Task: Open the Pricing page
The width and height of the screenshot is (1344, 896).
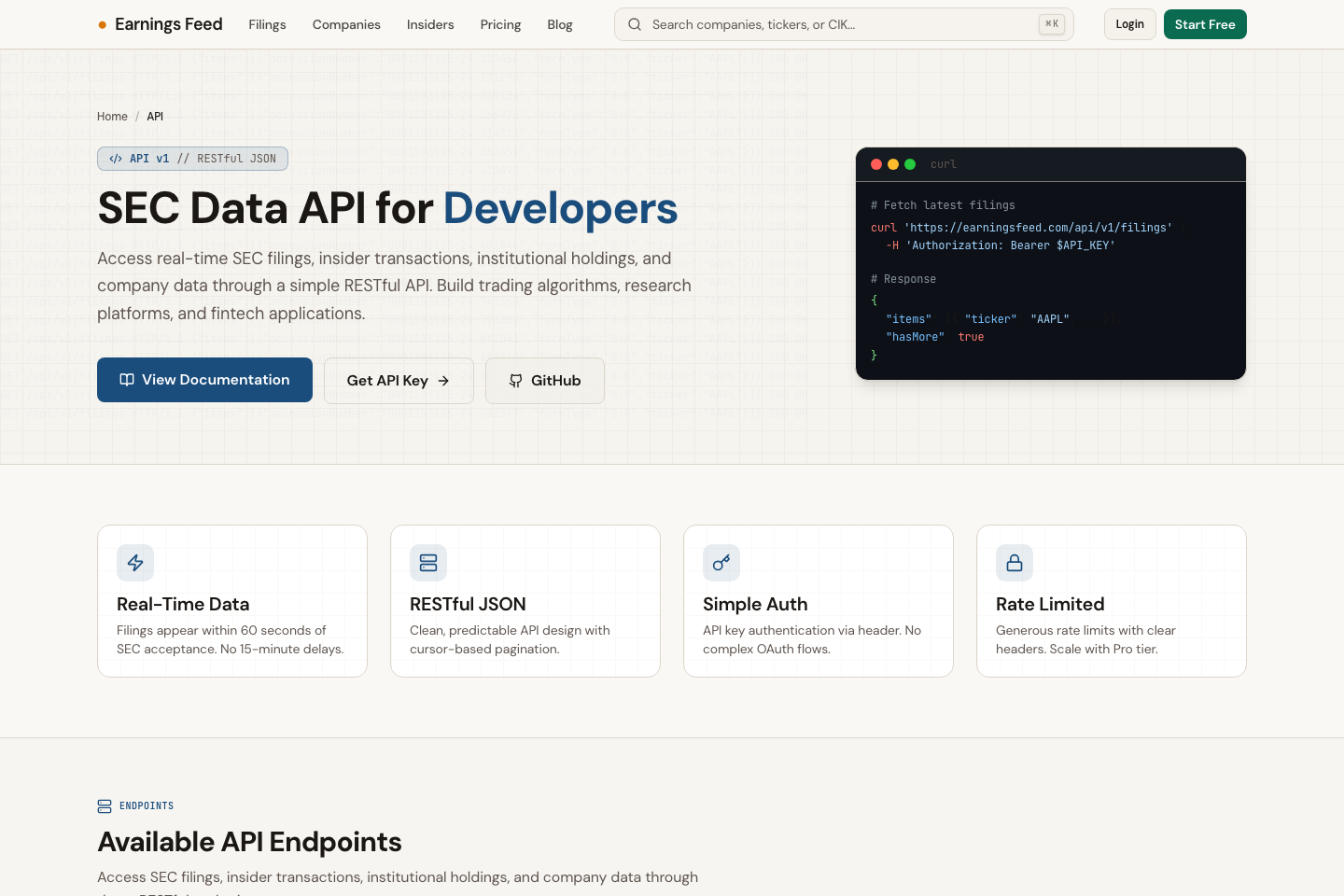Action: click(500, 24)
